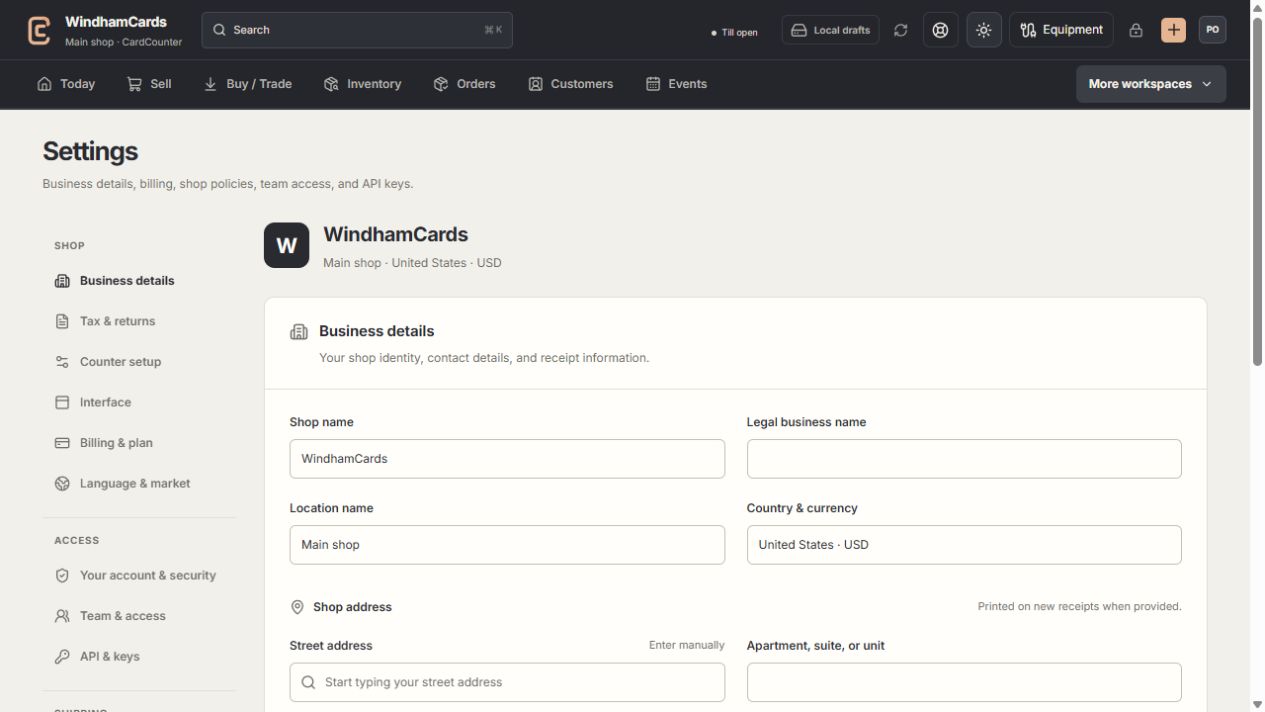The image size is (1265, 712).
Task: Click the Location name input field
Action: point(507,545)
